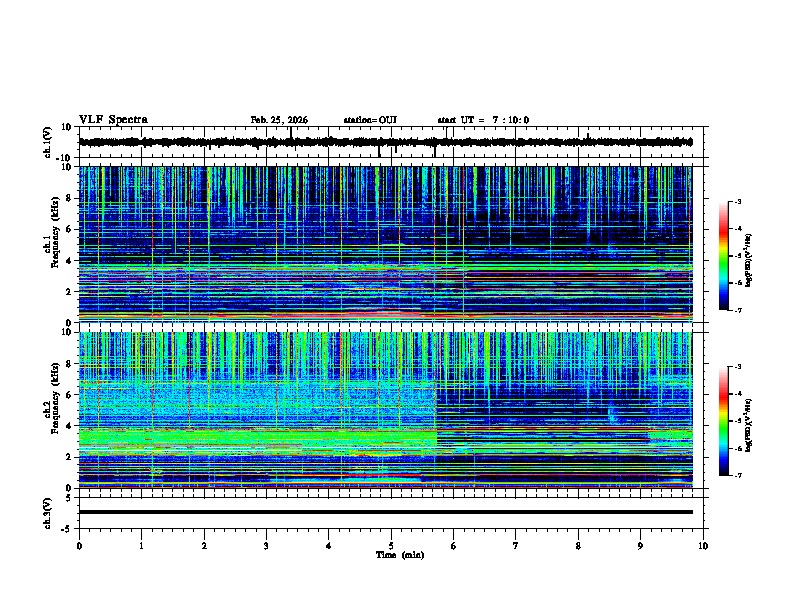Click the -7 label on ch.1 color scale
The width and height of the screenshot is (792, 612).
(738, 310)
